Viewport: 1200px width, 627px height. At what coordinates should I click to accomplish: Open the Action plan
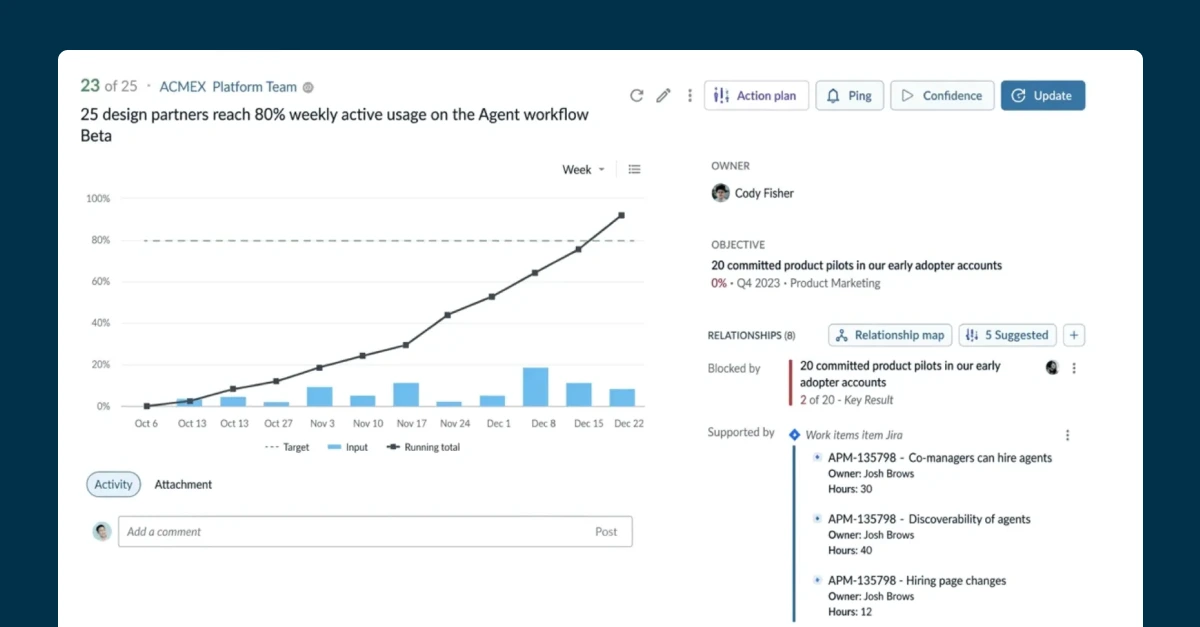(x=757, y=96)
